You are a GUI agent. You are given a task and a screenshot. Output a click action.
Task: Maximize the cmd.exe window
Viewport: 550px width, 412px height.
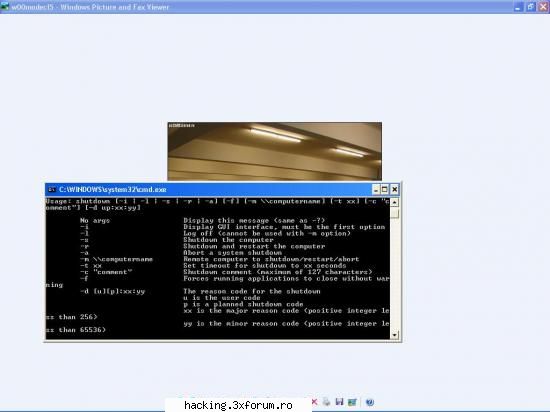tap(385, 189)
